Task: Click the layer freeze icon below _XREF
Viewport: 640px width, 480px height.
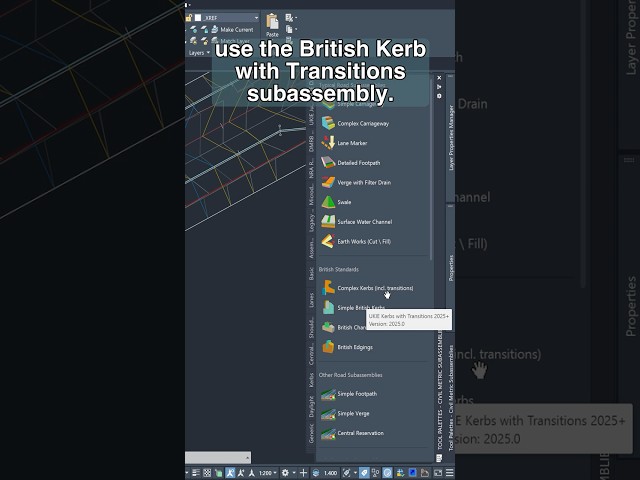Action: (x=193, y=29)
